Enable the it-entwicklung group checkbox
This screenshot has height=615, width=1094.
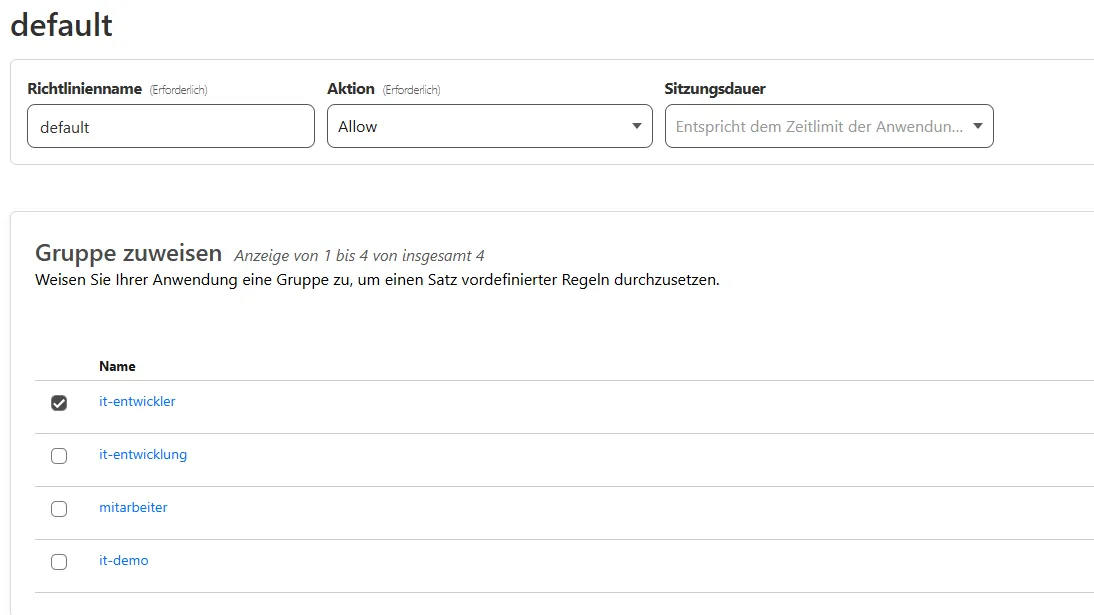click(x=59, y=456)
